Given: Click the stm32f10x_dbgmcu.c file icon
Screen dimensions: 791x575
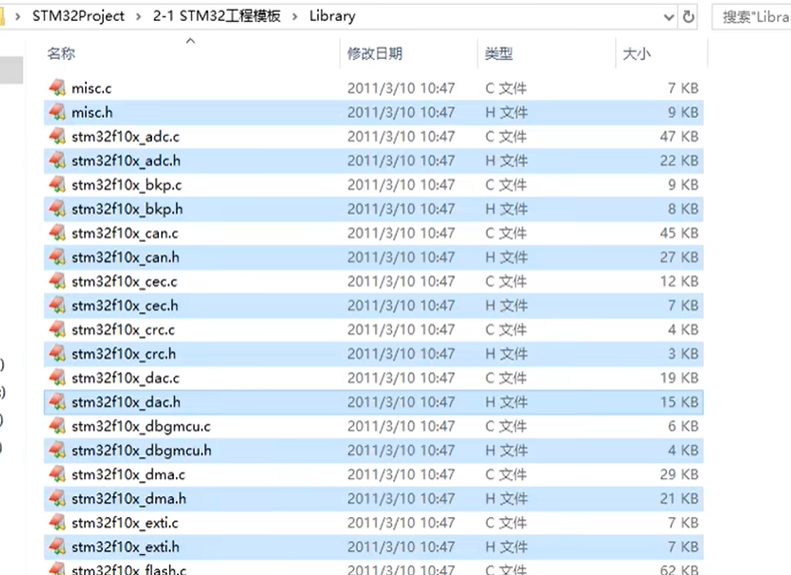Looking at the screenshot, I should pyautogui.click(x=58, y=426).
